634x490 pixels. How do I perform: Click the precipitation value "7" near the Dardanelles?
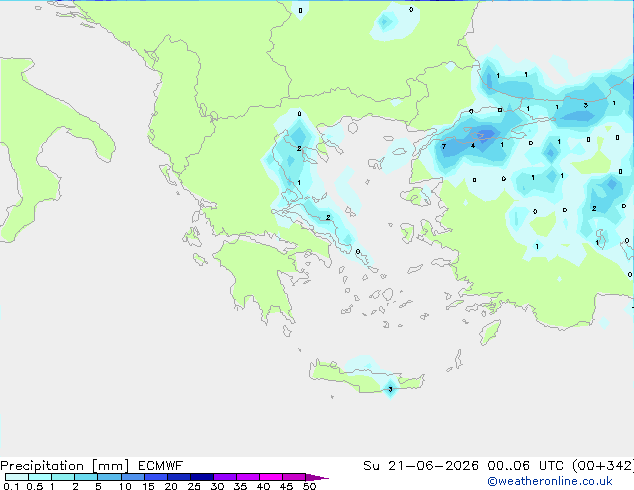click(x=444, y=146)
